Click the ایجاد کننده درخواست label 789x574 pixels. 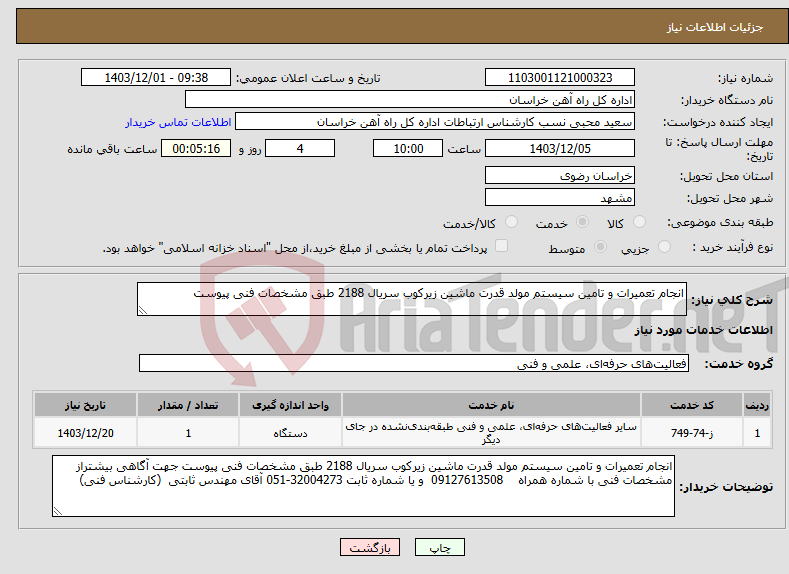tap(718, 122)
